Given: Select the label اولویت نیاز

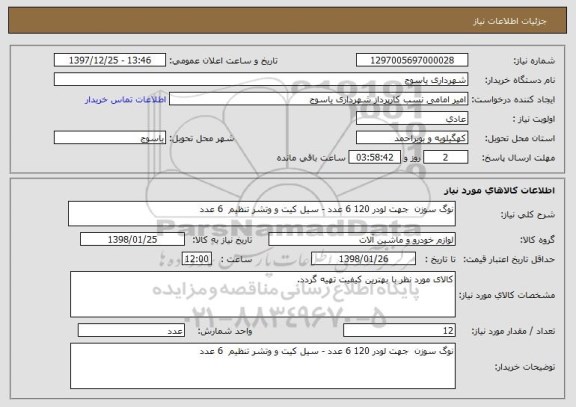Looking at the screenshot, I should coord(534,119).
